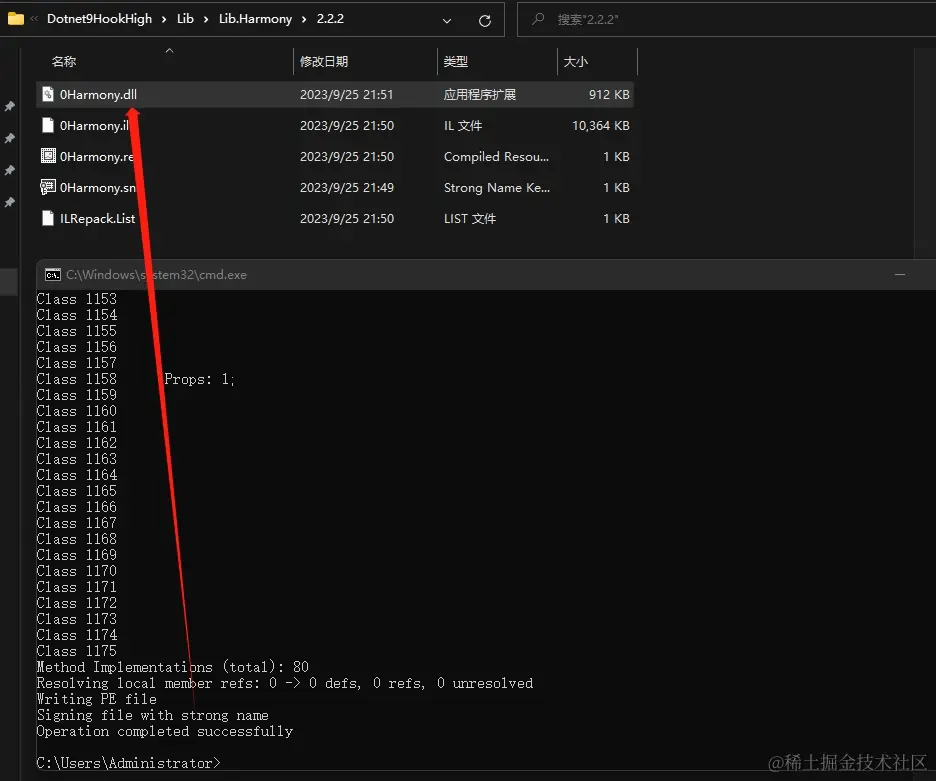Click the Lib.Harmony breadcrumb
This screenshot has height=781, width=936.
(255, 19)
